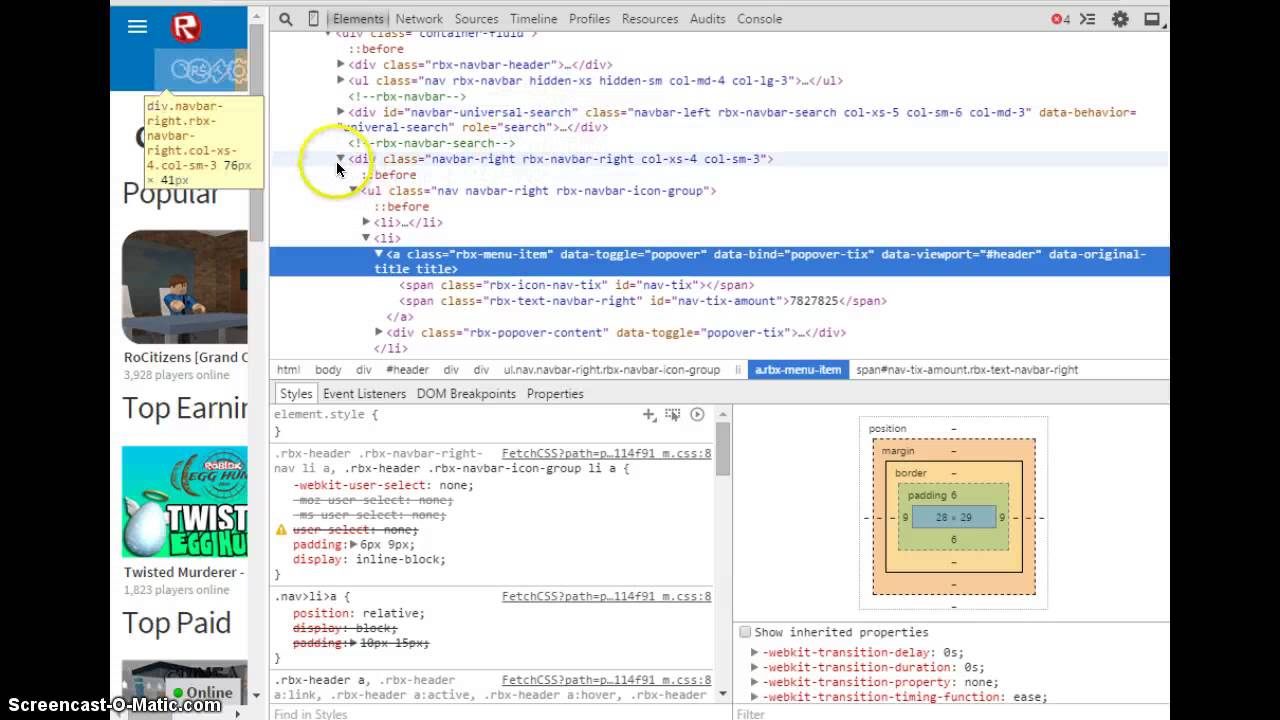Image resolution: width=1280 pixels, height=720 pixels.
Task: Click ul.nav.navbar-right.rbx-navbar-icon-group breadcrumb
Action: [611, 370]
